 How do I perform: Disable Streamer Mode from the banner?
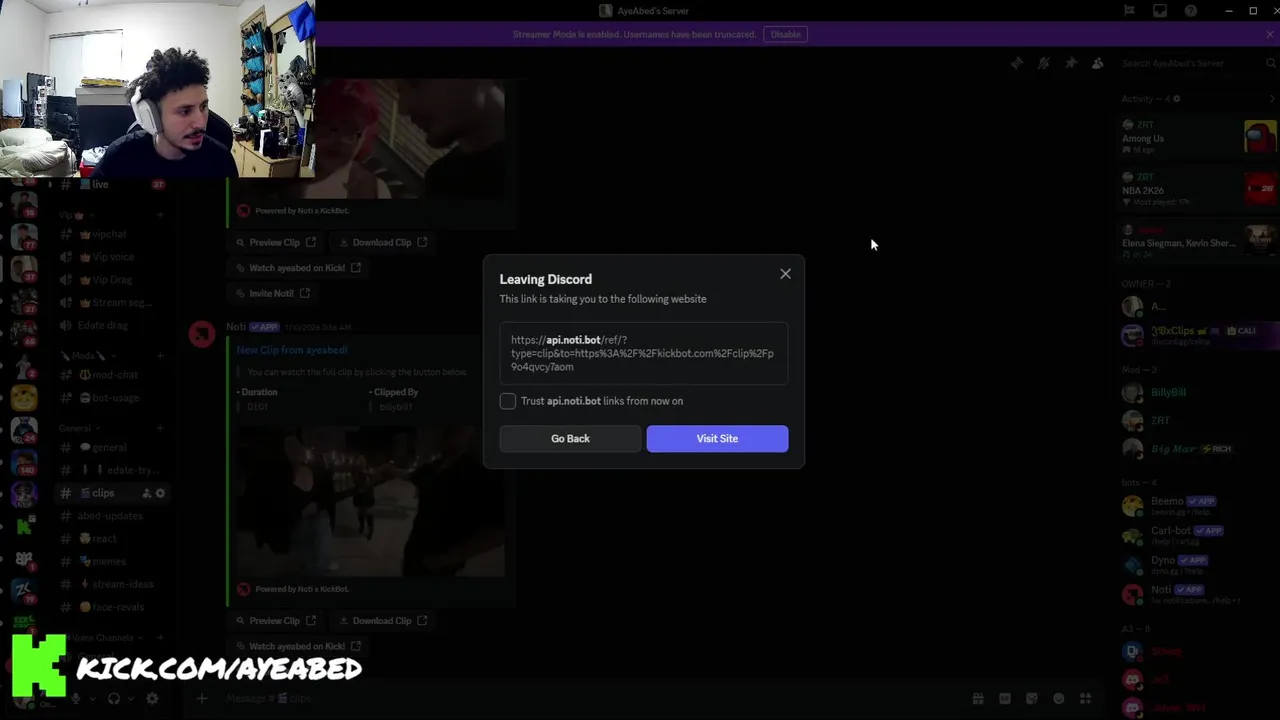point(785,34)
